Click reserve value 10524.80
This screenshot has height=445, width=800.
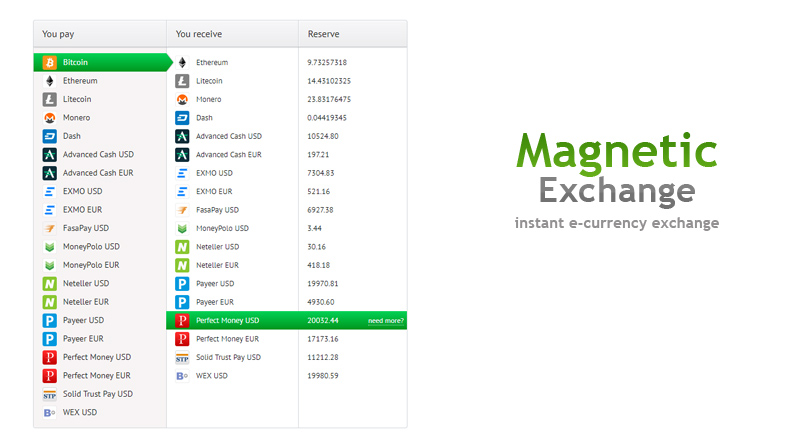pos(323,136)
